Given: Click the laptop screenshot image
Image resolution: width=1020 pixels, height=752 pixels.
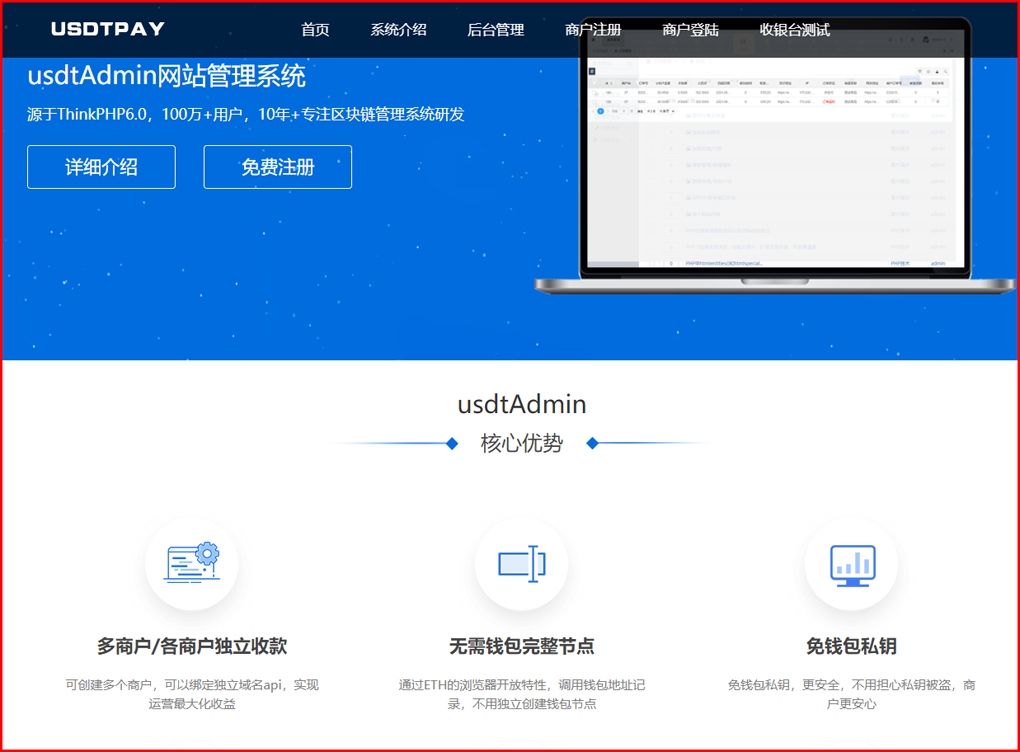Looking at the screenshot, I should pos(775,156).
